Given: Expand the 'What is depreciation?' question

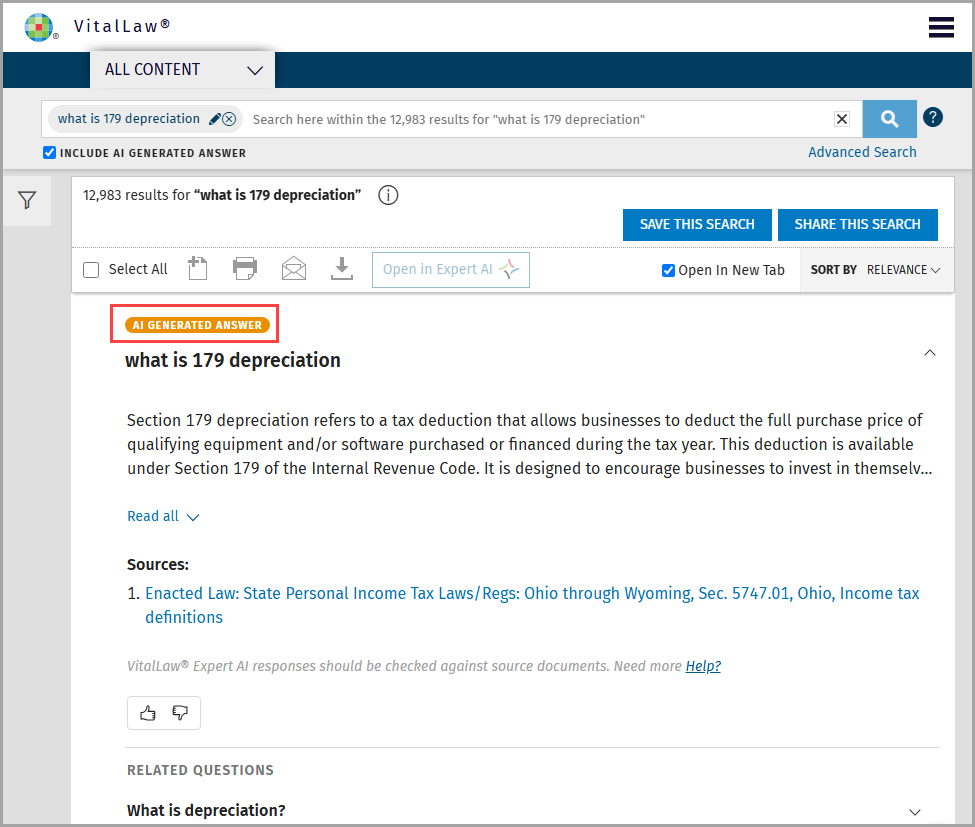Looking at the screenshot, I should click(914, 812).
